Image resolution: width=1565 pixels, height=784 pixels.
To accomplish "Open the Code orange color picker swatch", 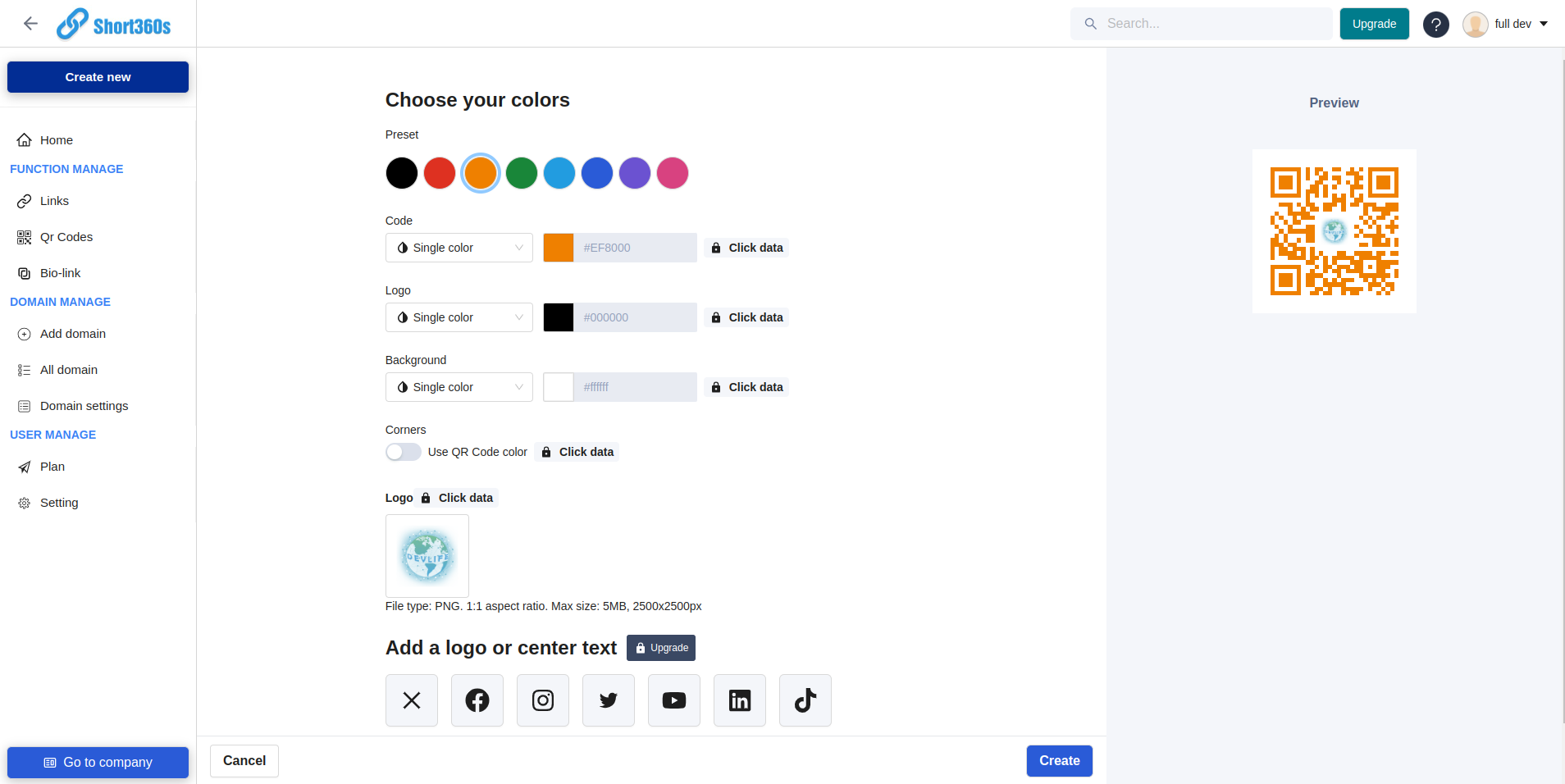I will (559, 248).
